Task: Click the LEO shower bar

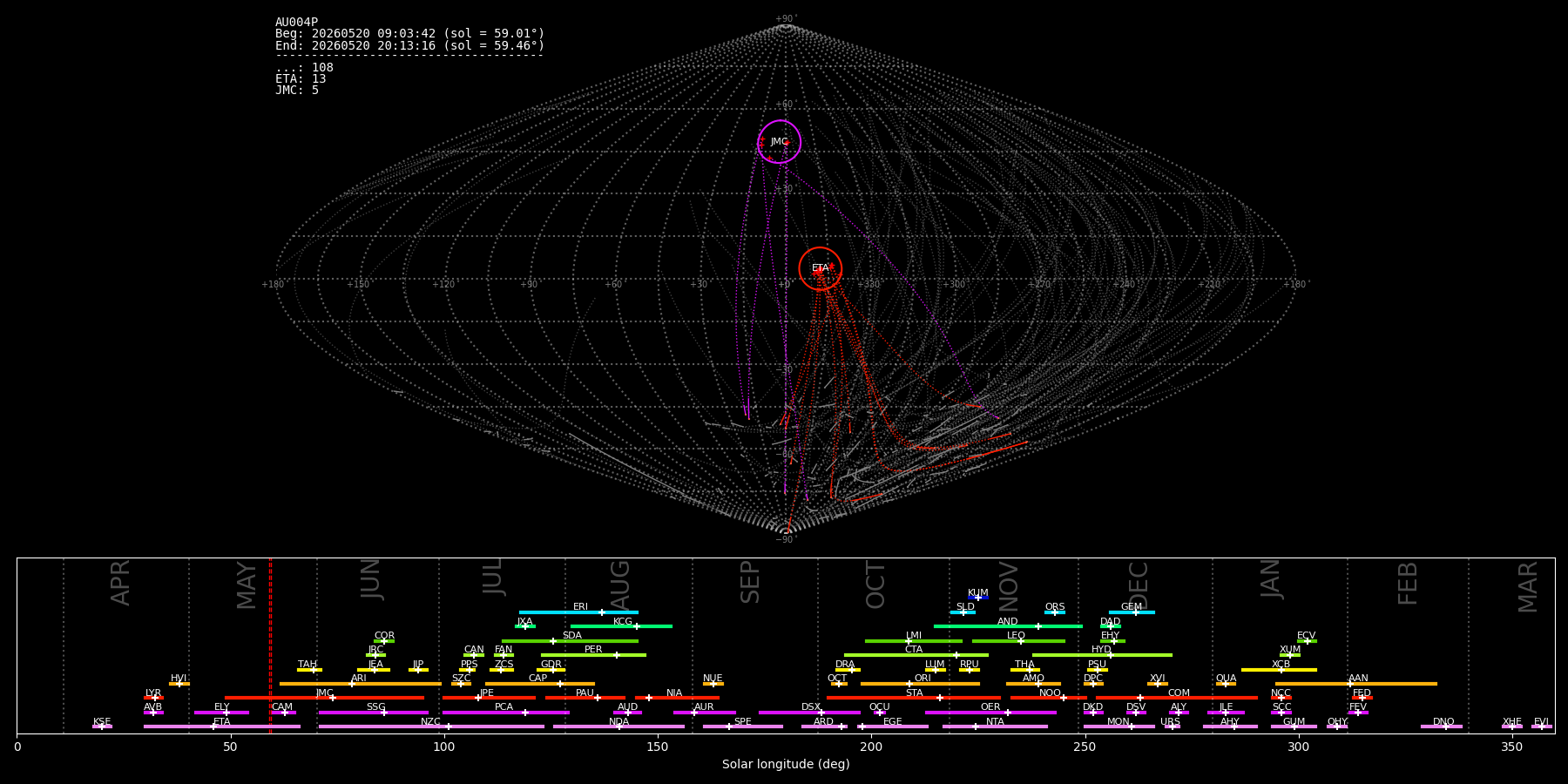Action: [x=1018, y=641]
